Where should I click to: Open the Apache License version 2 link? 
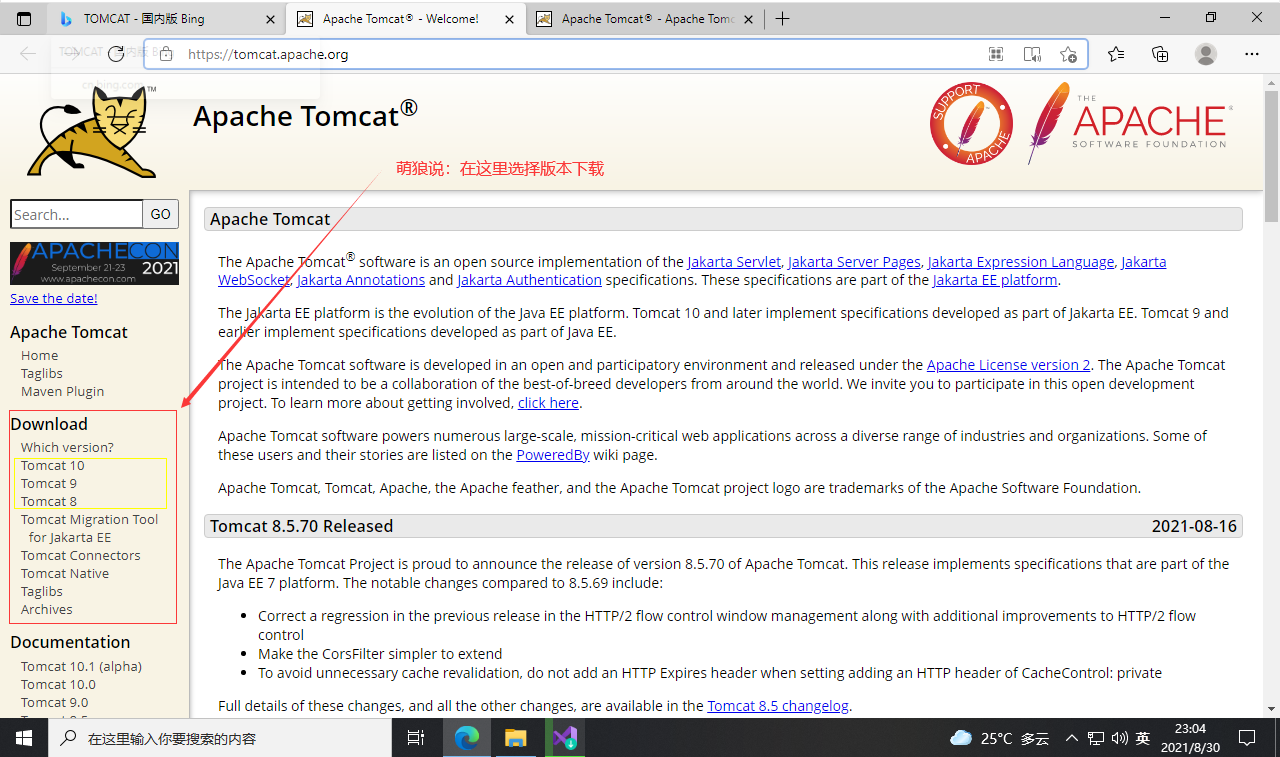coord(1008,365)
